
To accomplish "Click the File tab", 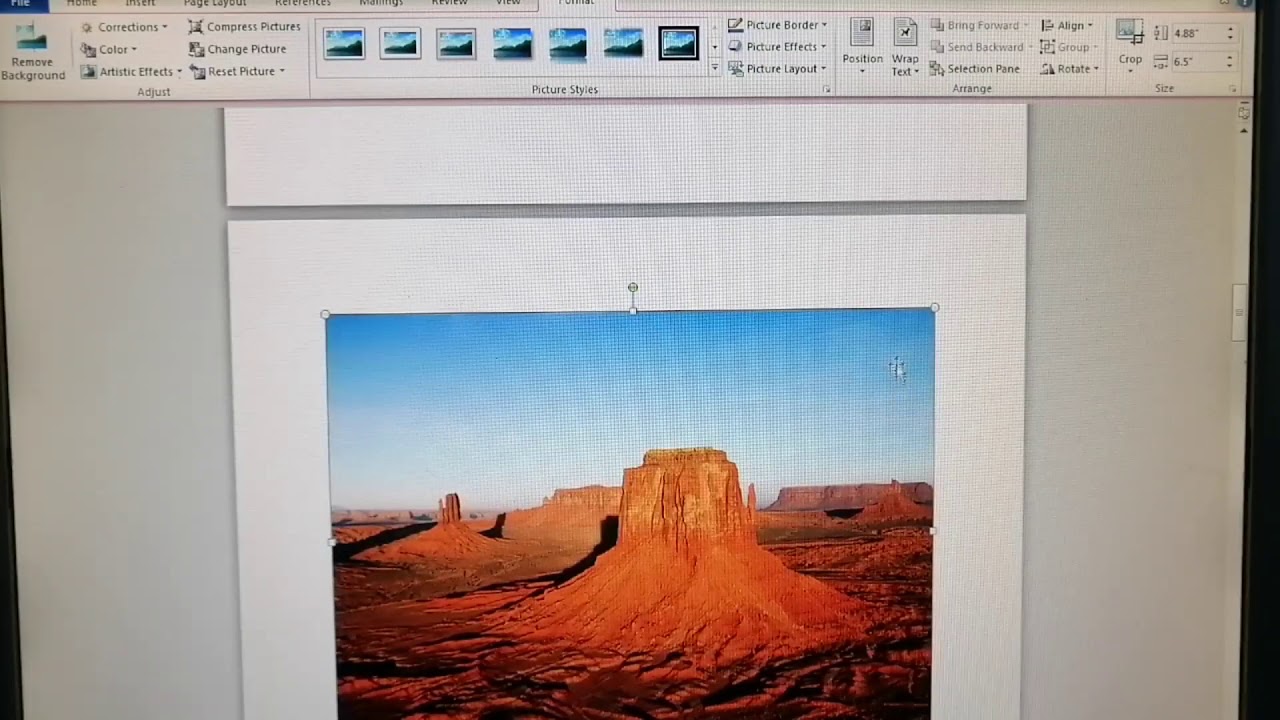I will tap(22, 4).
